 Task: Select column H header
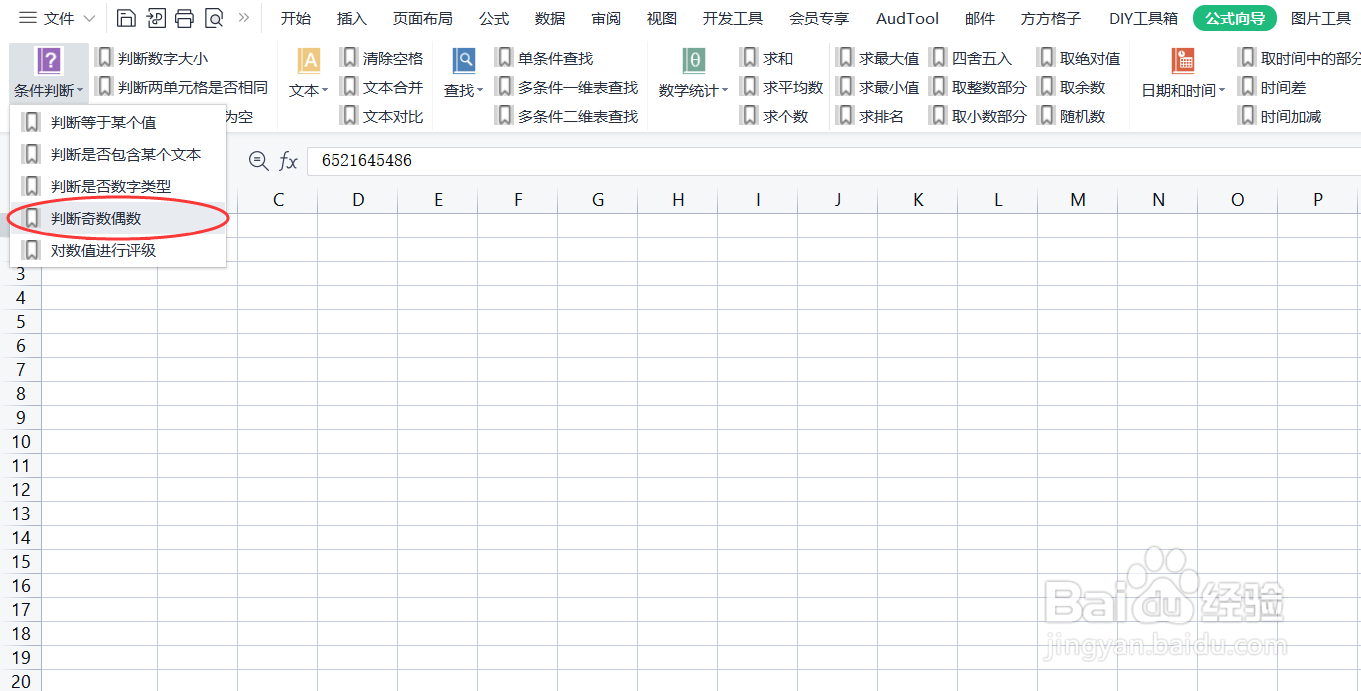pyautogui.click(x=678, y=200)
